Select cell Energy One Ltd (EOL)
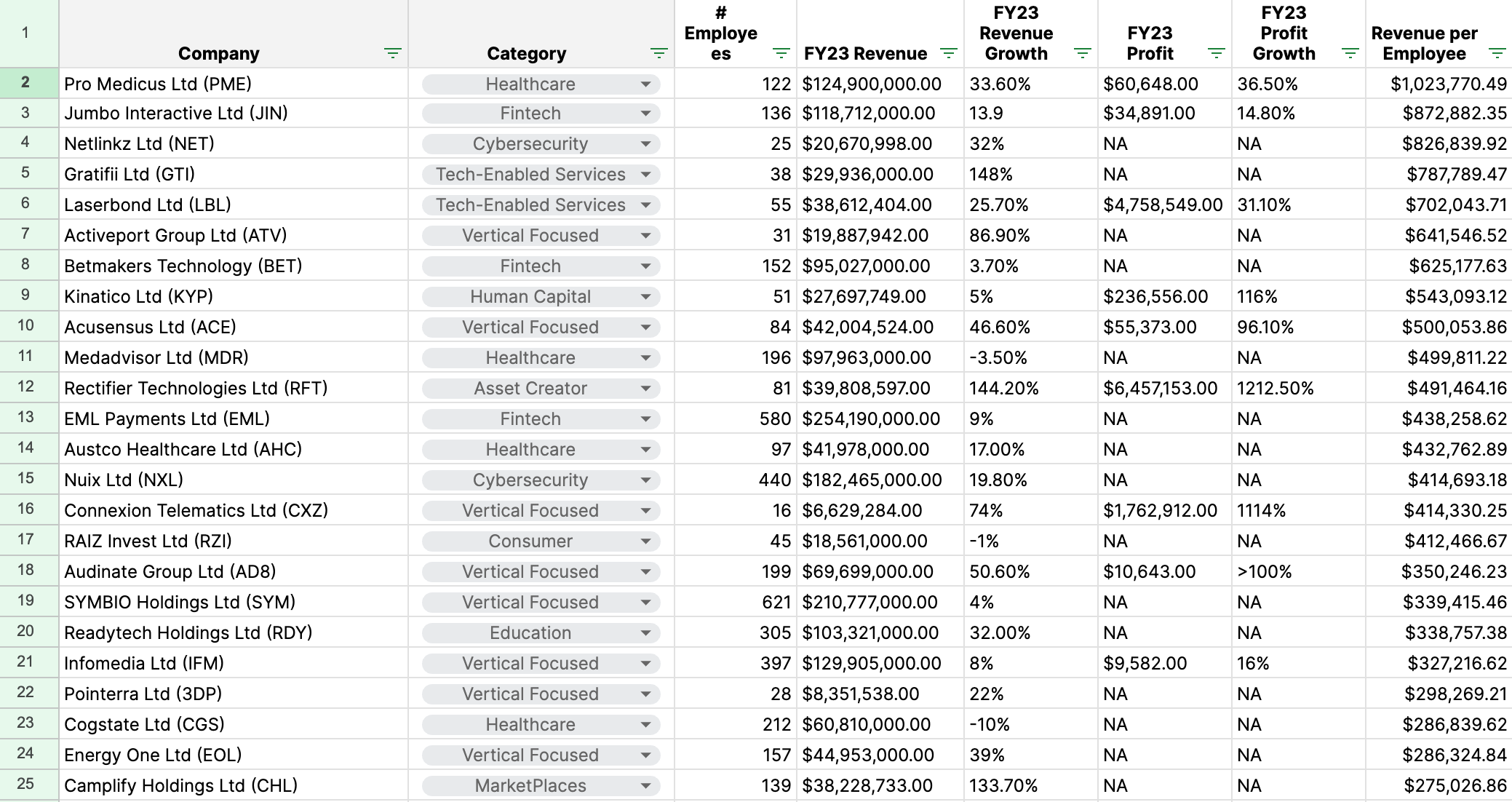This screenshot has height=802, width=1512. [234, 755]
